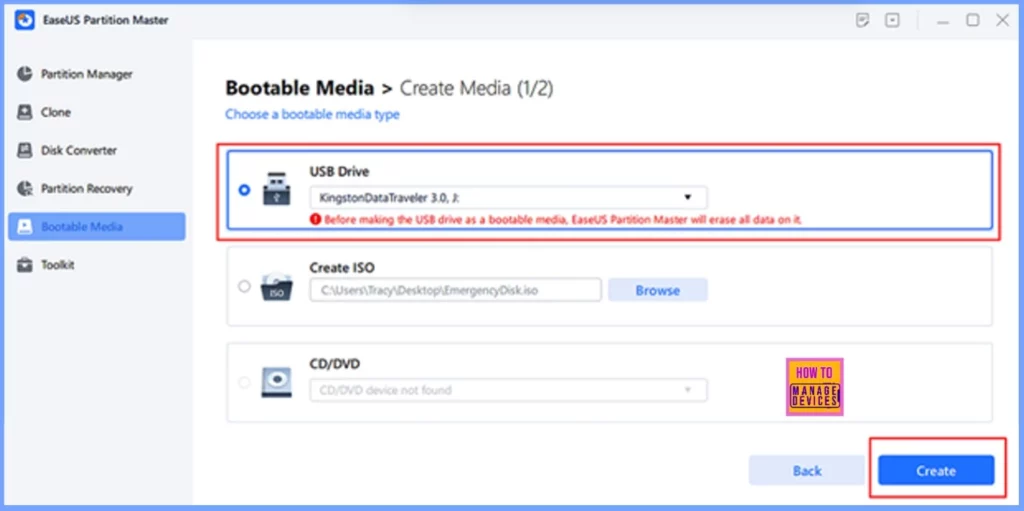Click the EmergencyDisk.iso path field

pyautogui.click(x=455, y=290)
